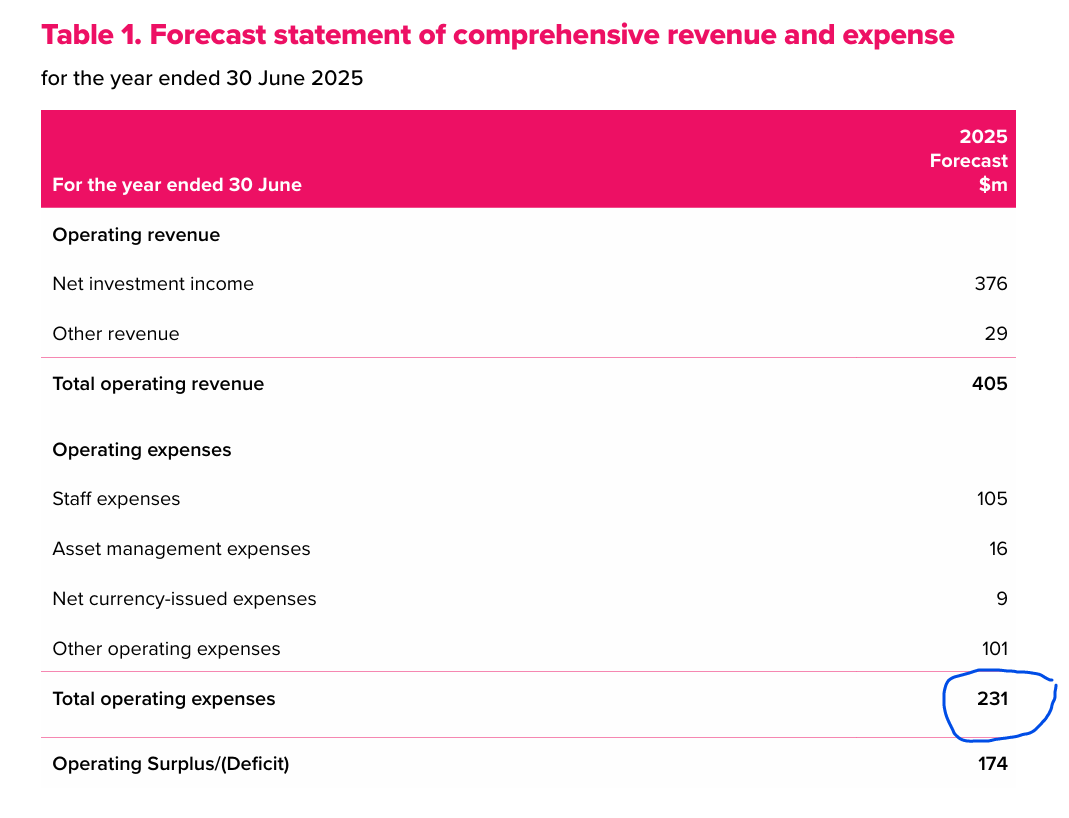
Task: Click the subtitle 'for the year ended 30 June 2025'
Action: pyautogui.click(x=202, y=78)
